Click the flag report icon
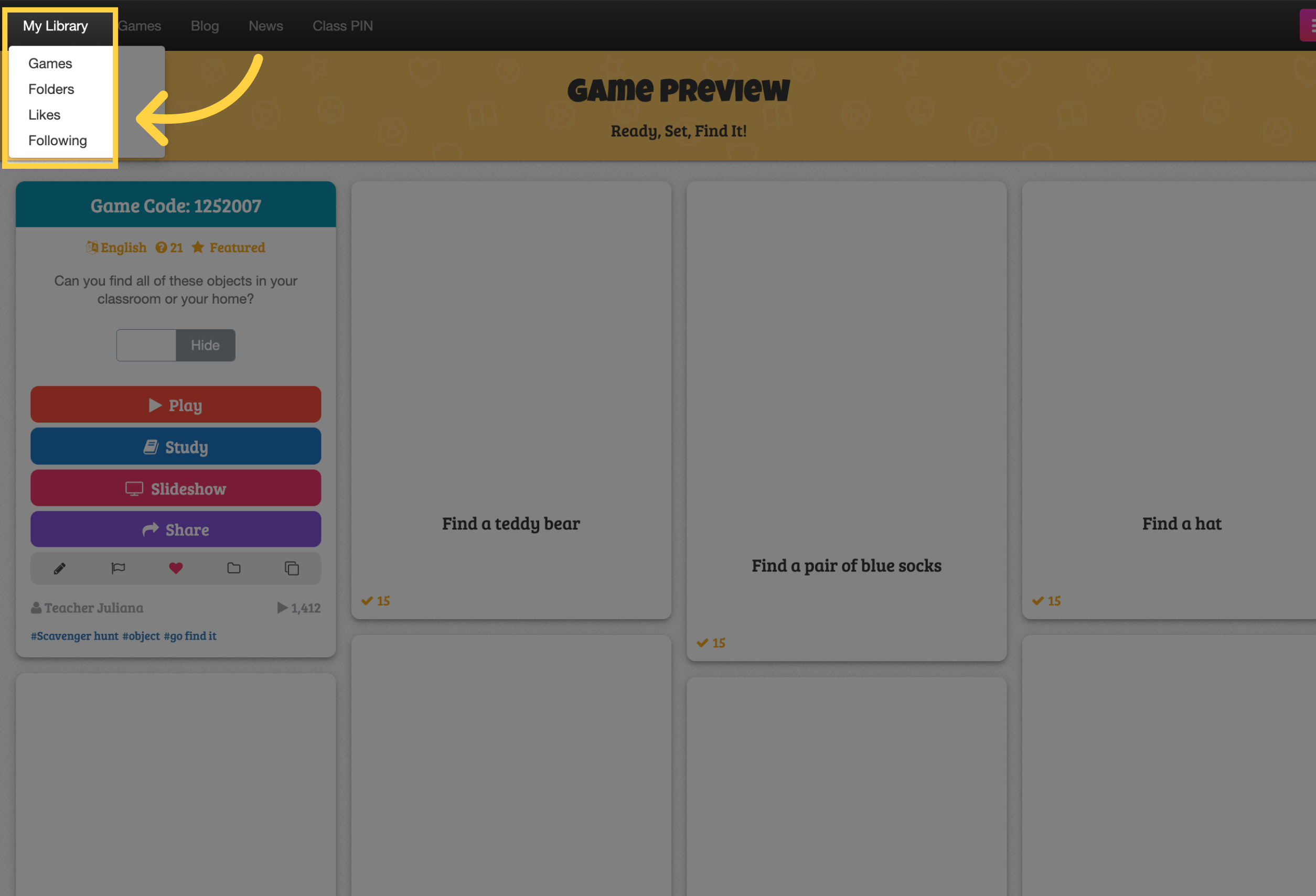The width and height of the screenshot is (1316, 896). pyautogui.click(x=118, y=568)
